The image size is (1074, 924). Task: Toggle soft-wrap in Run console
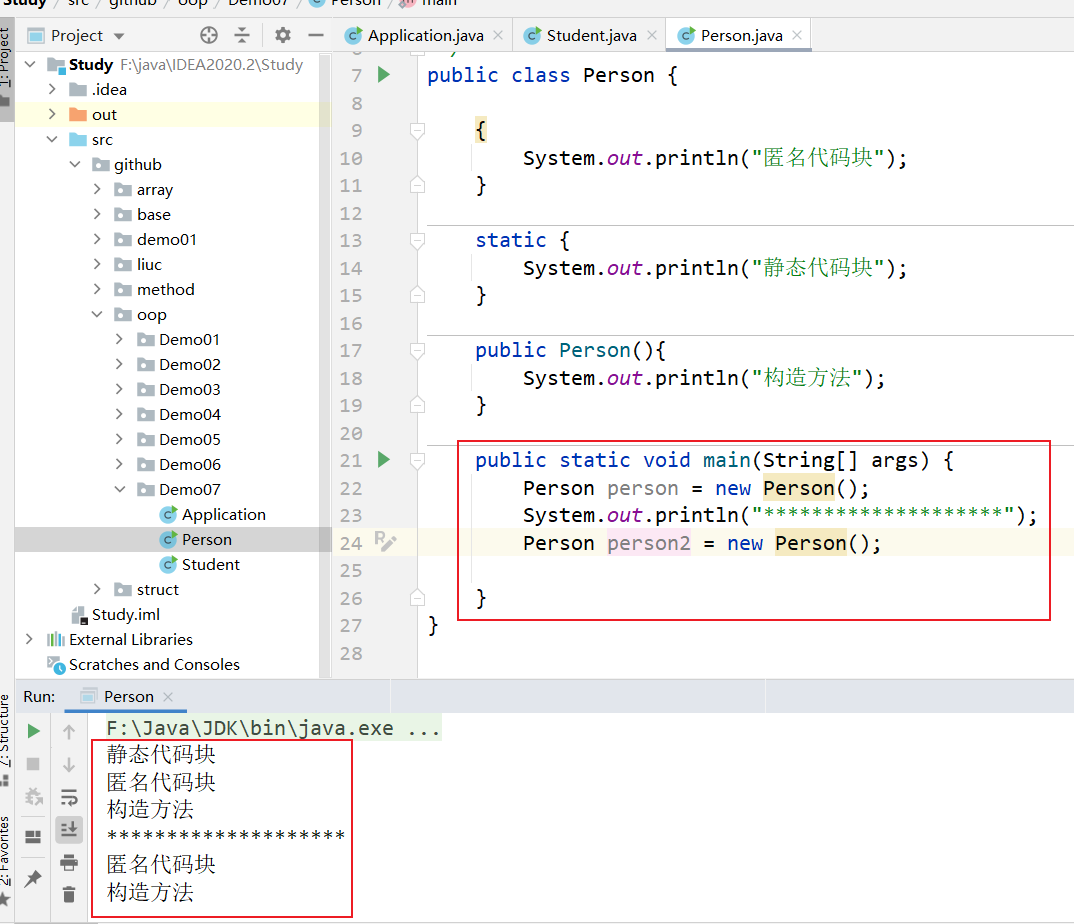coord(69,797)
